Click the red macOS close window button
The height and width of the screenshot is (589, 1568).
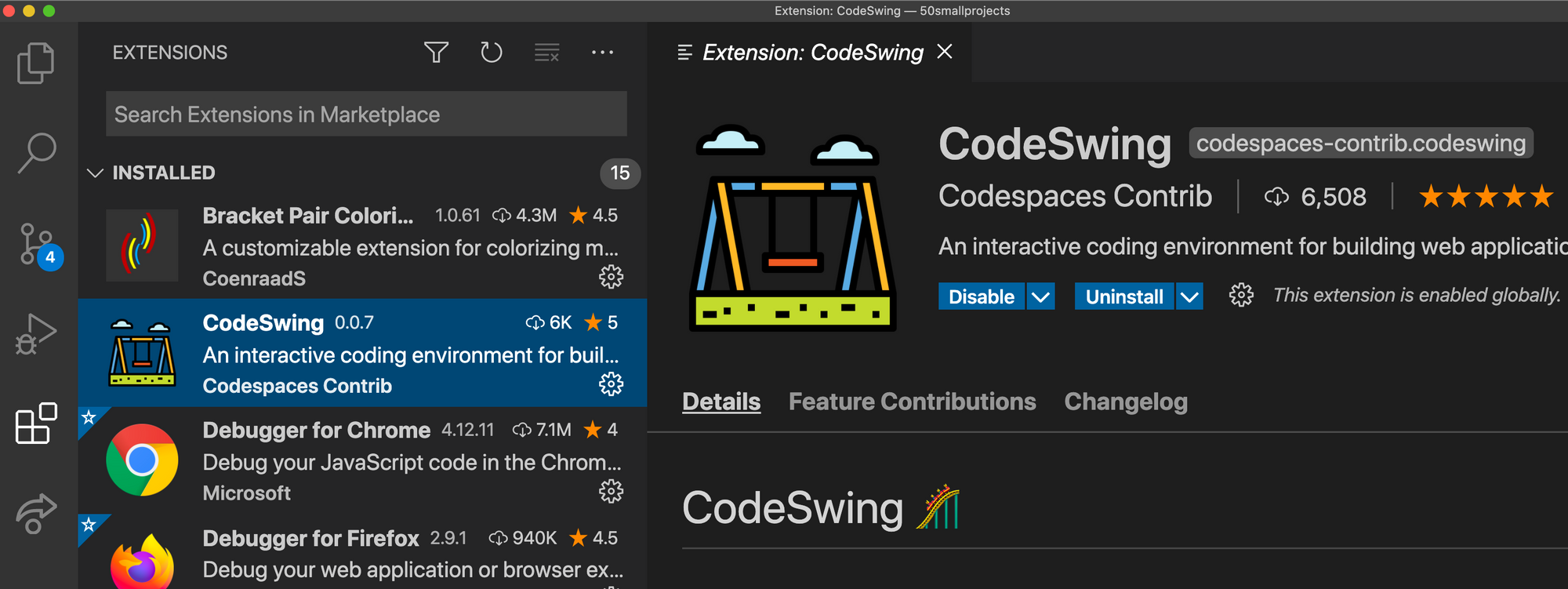coord(9,11)
